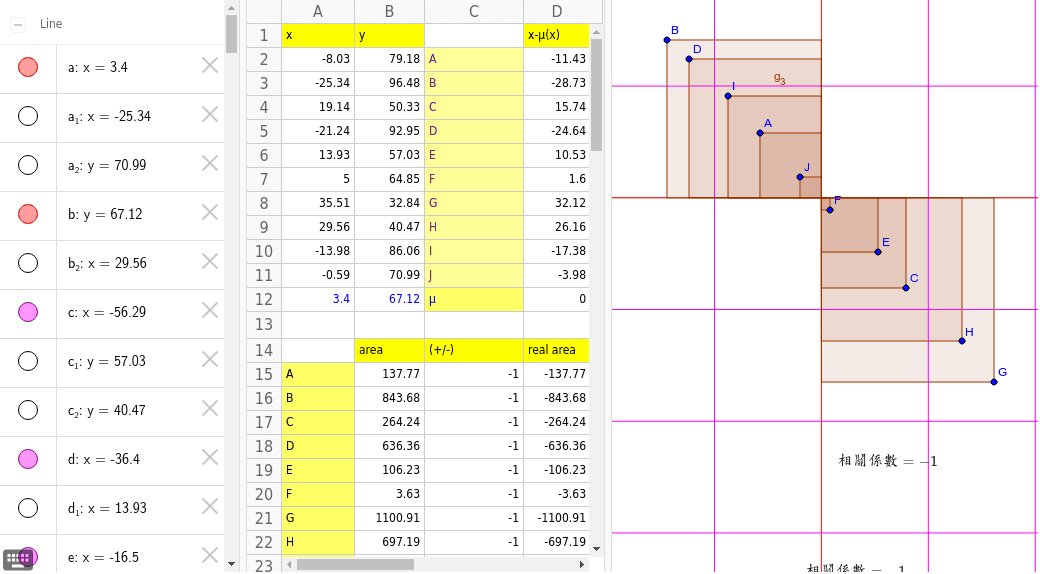Show line b₂: x = 29.56
The image size is (1040, 574).
pos(28,263)
